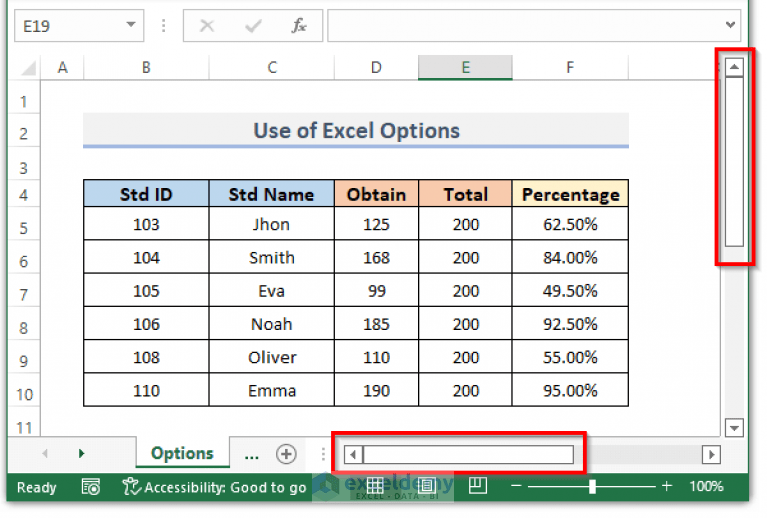Click the Percentage header cell
The image size is (767, 518).
click(x=572, y=195)
